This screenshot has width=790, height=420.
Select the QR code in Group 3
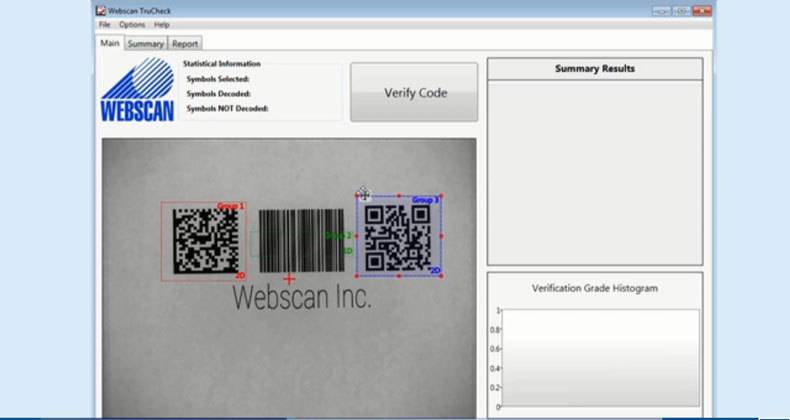397,237
